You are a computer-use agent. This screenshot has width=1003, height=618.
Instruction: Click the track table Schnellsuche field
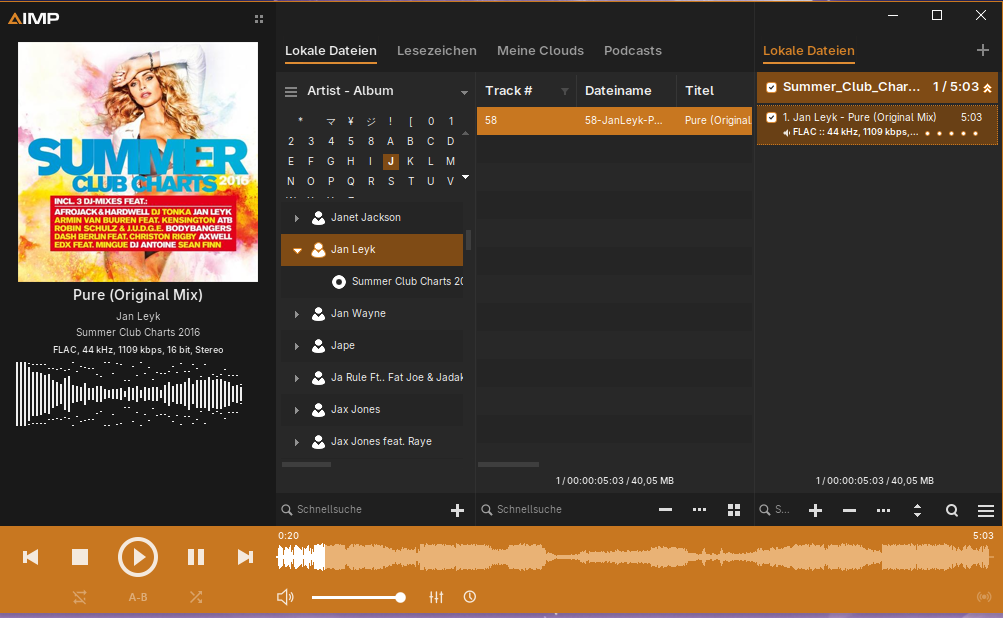[563, 509]
